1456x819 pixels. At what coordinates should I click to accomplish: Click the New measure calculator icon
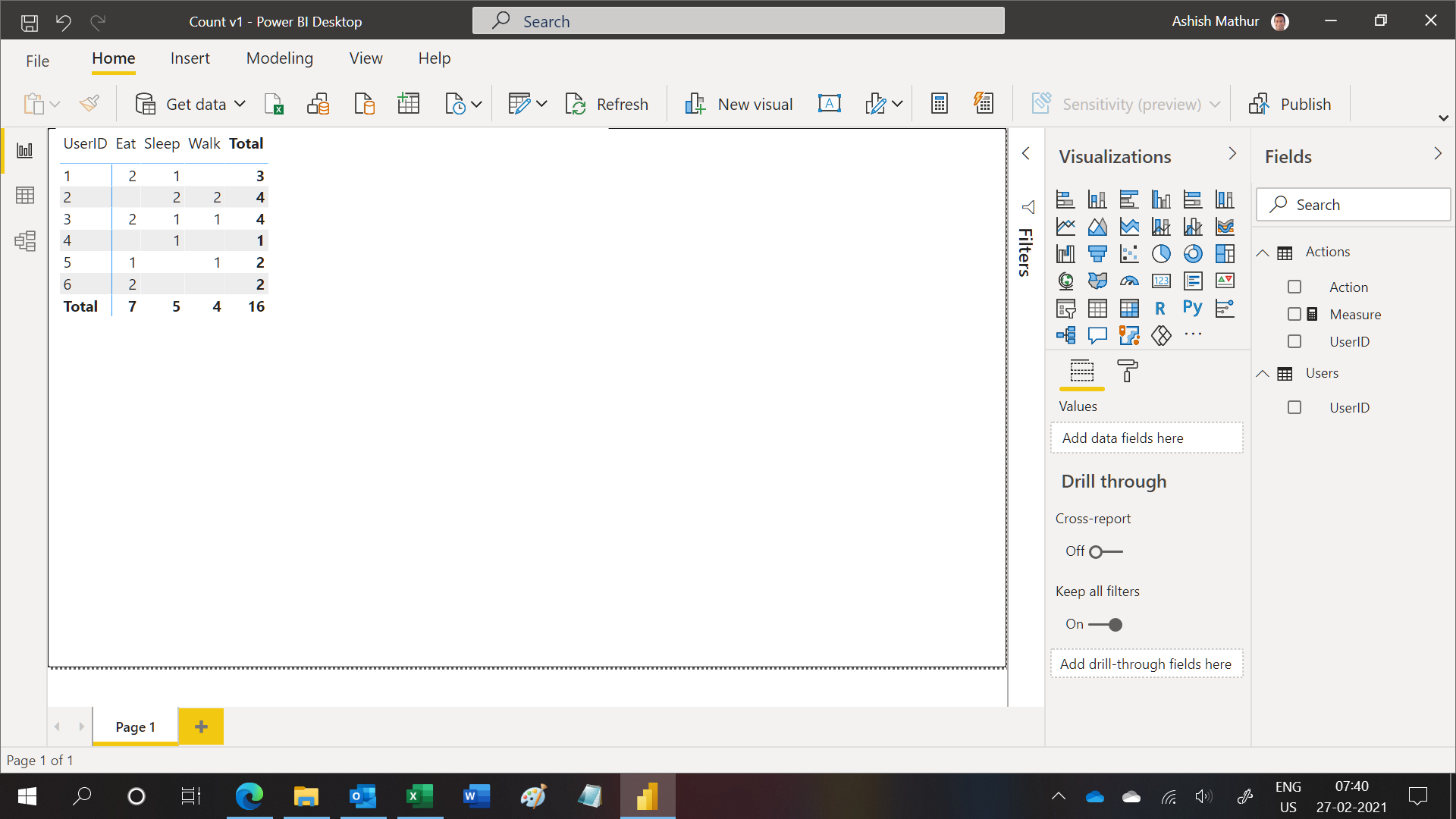940,104
